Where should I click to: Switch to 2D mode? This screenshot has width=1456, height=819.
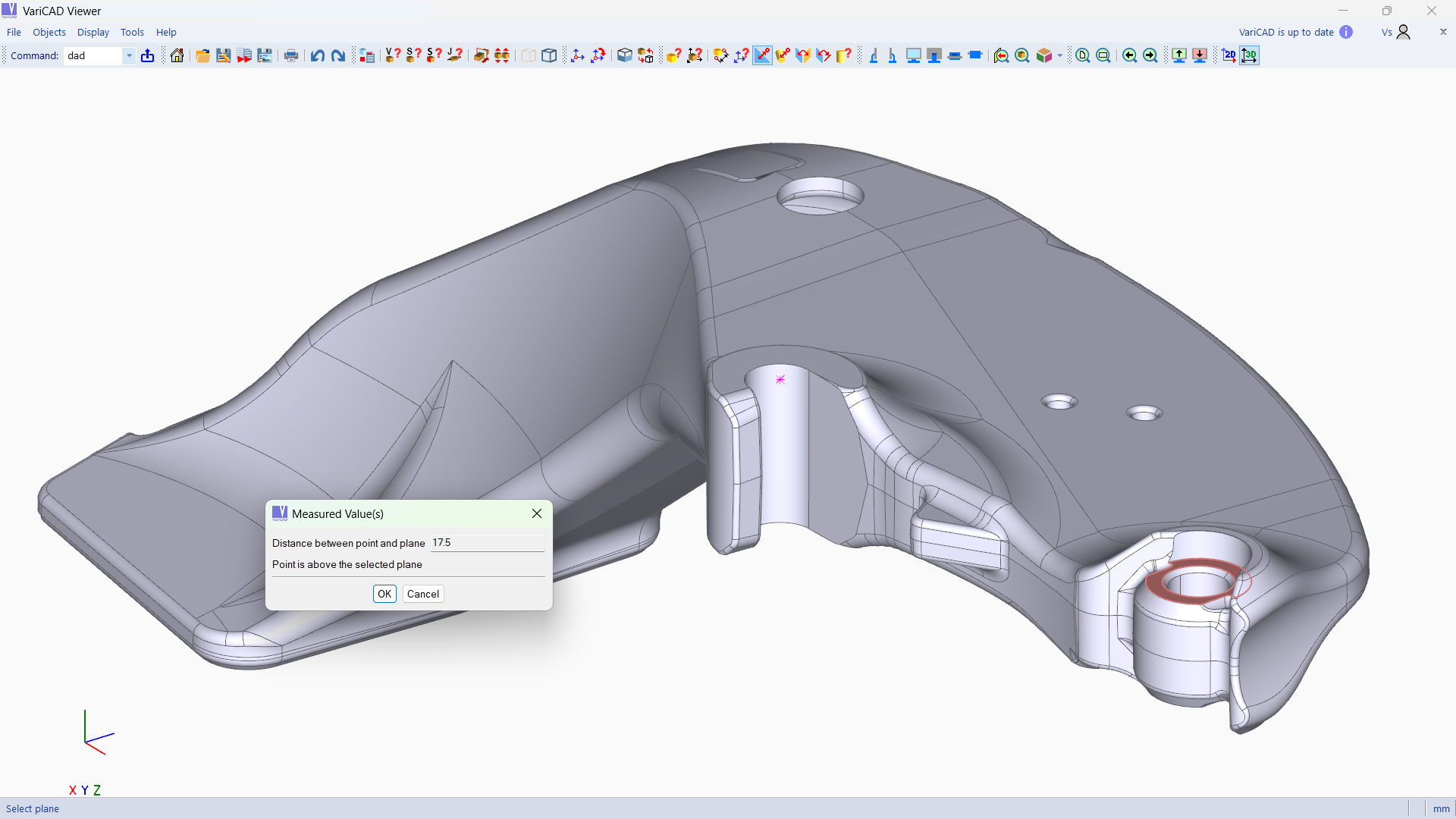(x=1228, y=55)
